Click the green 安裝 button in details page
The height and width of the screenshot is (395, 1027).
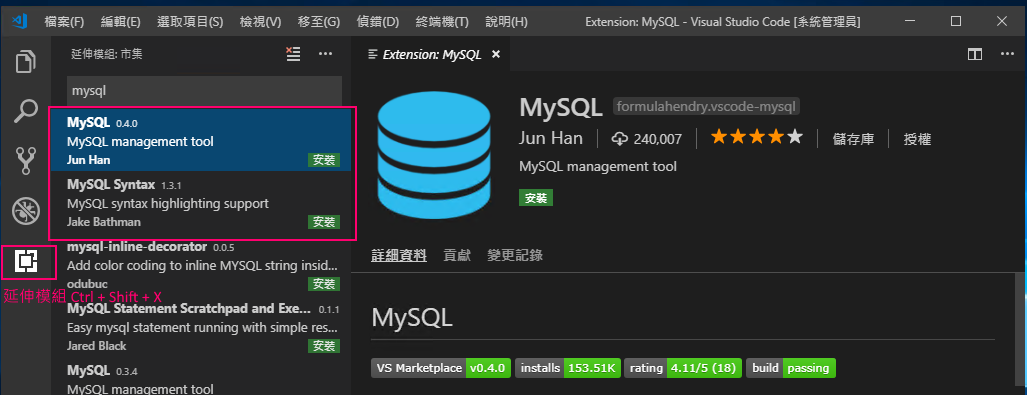(x=536, y=198)
